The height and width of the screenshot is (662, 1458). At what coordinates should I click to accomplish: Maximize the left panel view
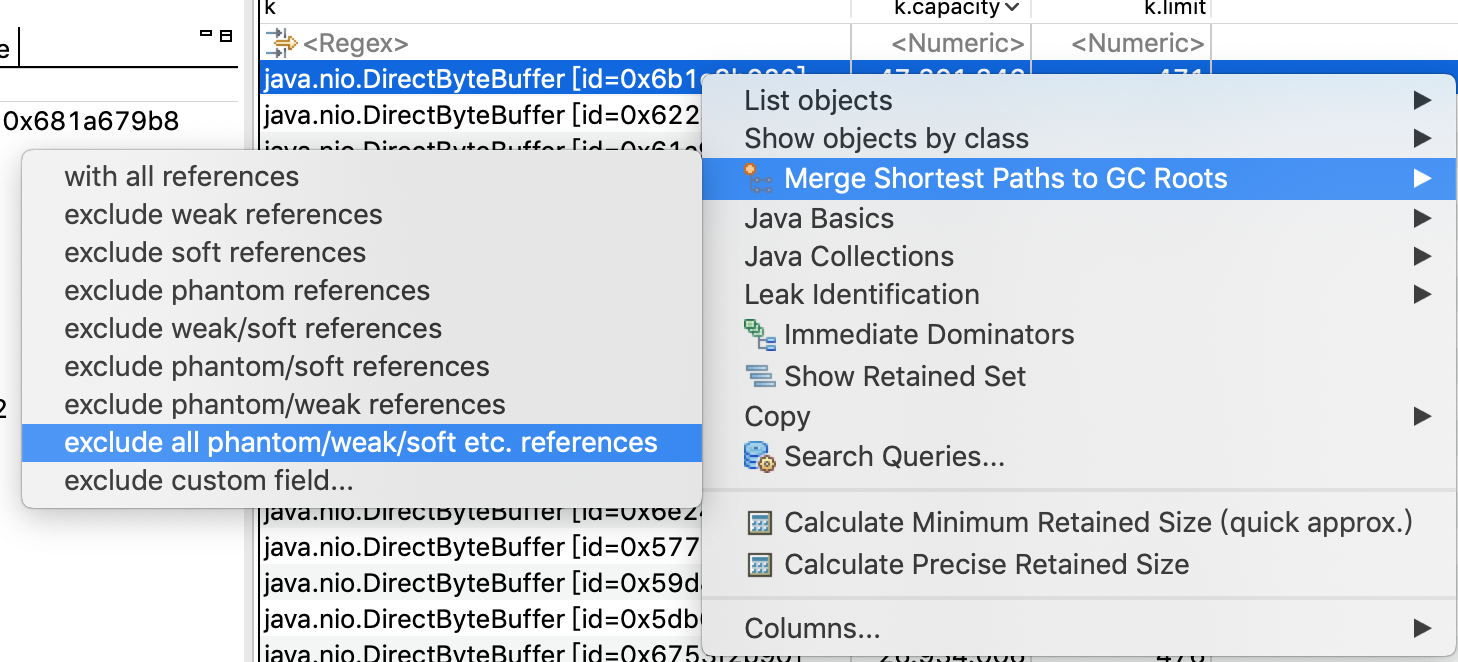pos(226,36)
